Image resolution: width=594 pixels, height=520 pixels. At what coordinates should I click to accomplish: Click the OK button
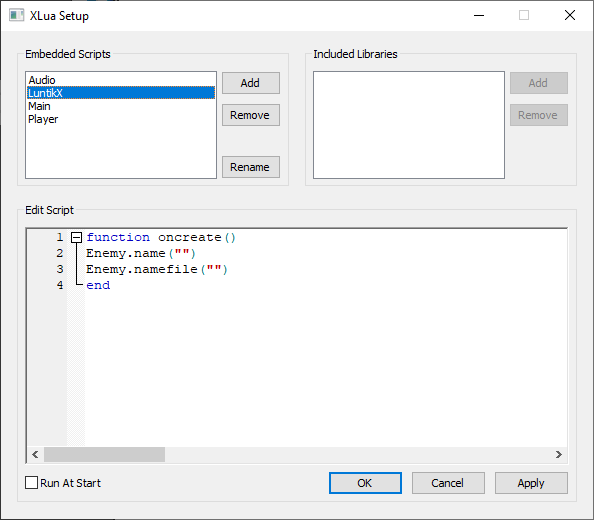365,483
